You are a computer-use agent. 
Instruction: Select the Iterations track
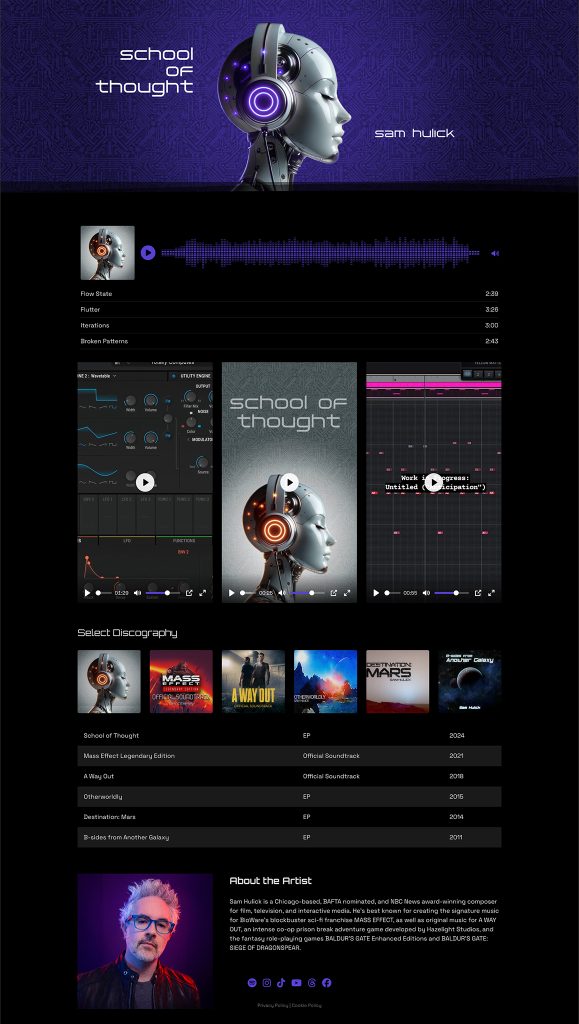[x=289, y=325]
